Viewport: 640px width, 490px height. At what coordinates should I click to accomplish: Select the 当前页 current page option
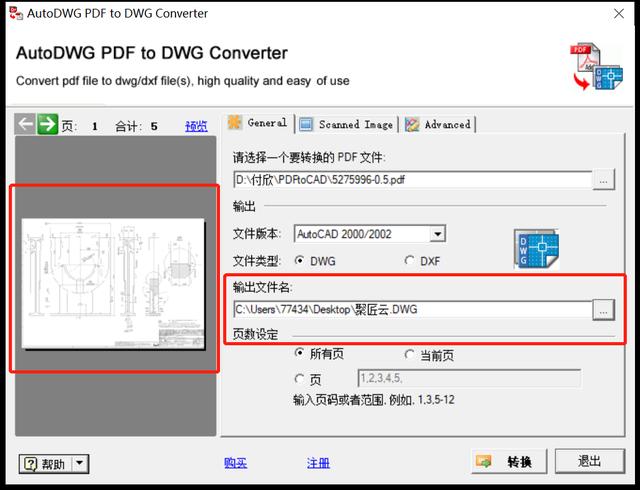(x=409, y=354)
